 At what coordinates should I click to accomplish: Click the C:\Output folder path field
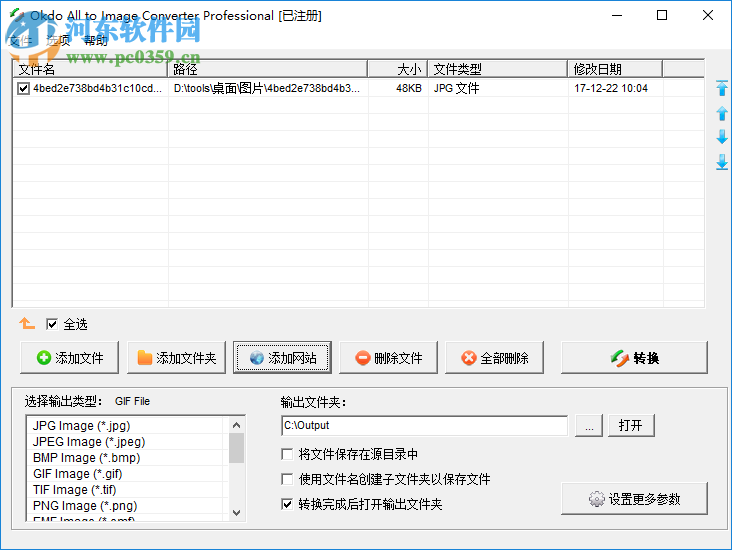(x=425, y=425)
